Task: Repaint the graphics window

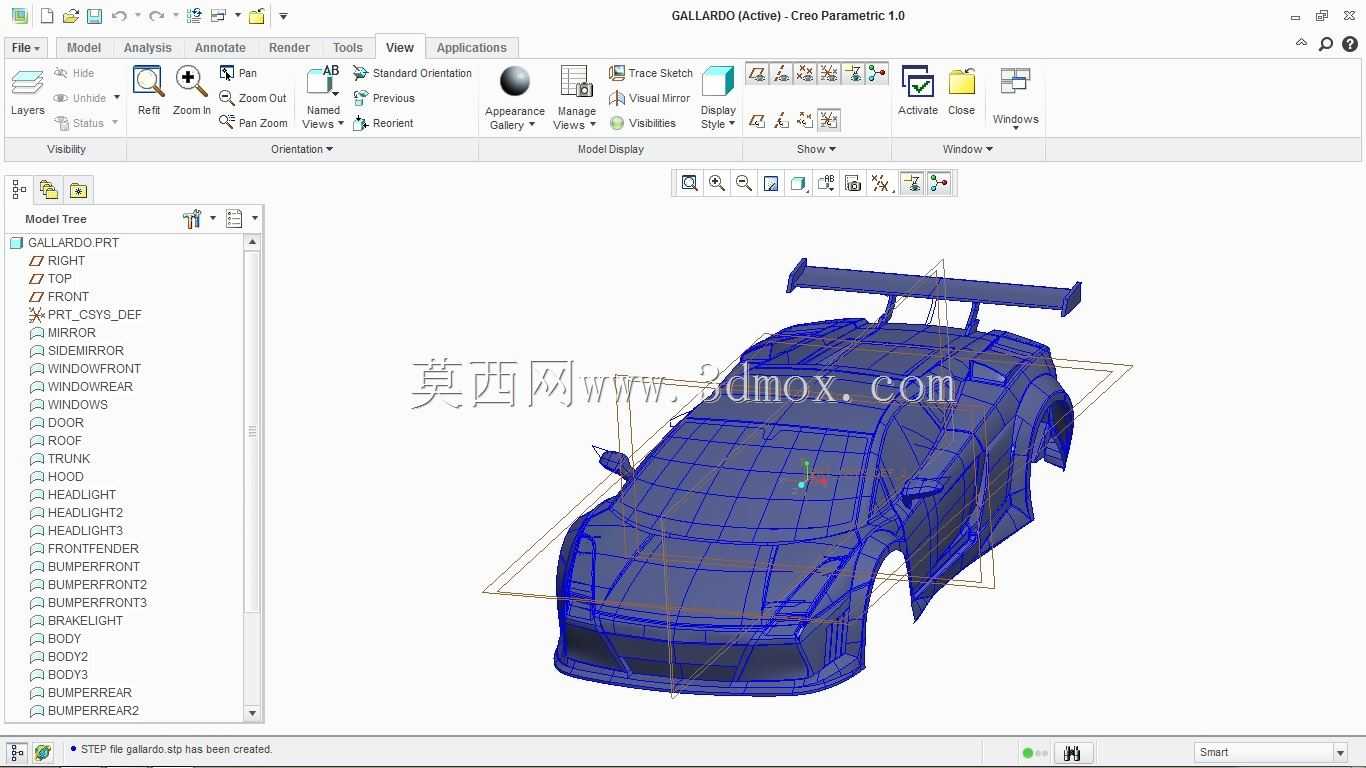Action: 771,183
